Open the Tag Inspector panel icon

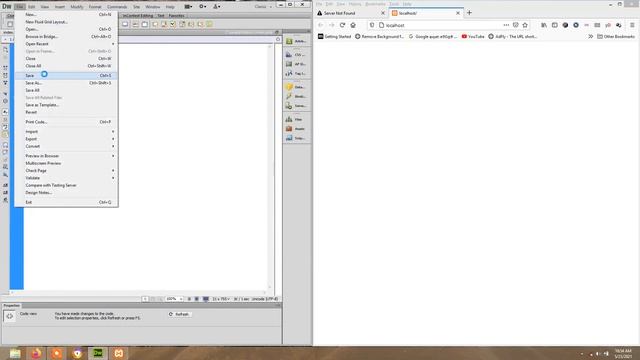[x=296, y=73]
